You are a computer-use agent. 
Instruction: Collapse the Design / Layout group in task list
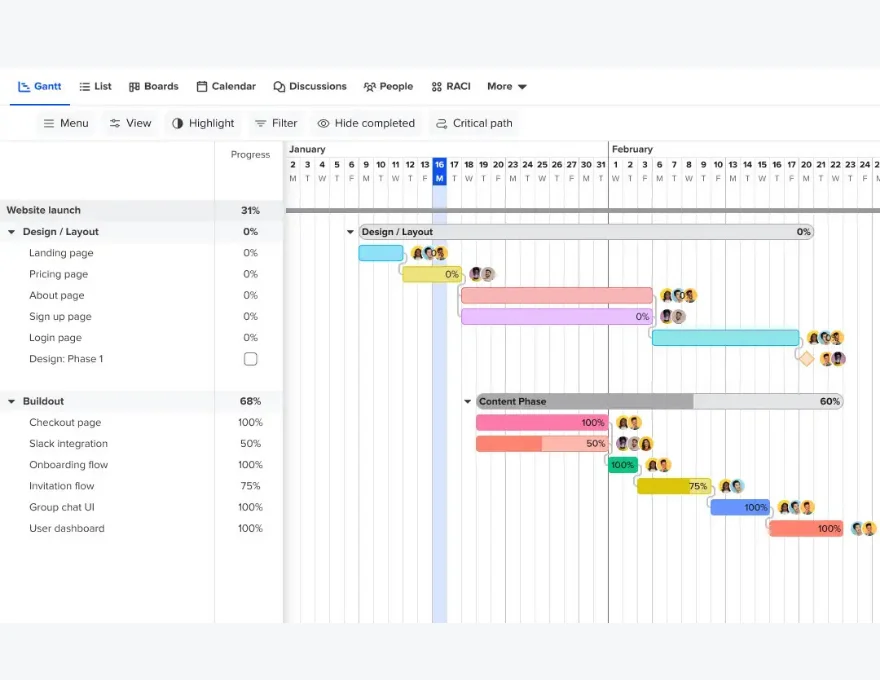pyautogui.click(x=12, y=232)
